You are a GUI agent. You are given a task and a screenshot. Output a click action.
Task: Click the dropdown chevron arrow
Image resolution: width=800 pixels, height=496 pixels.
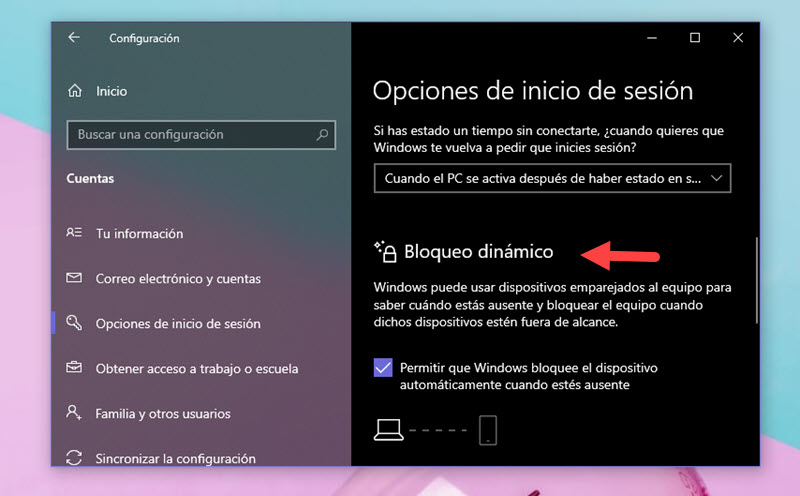point(715,179)
